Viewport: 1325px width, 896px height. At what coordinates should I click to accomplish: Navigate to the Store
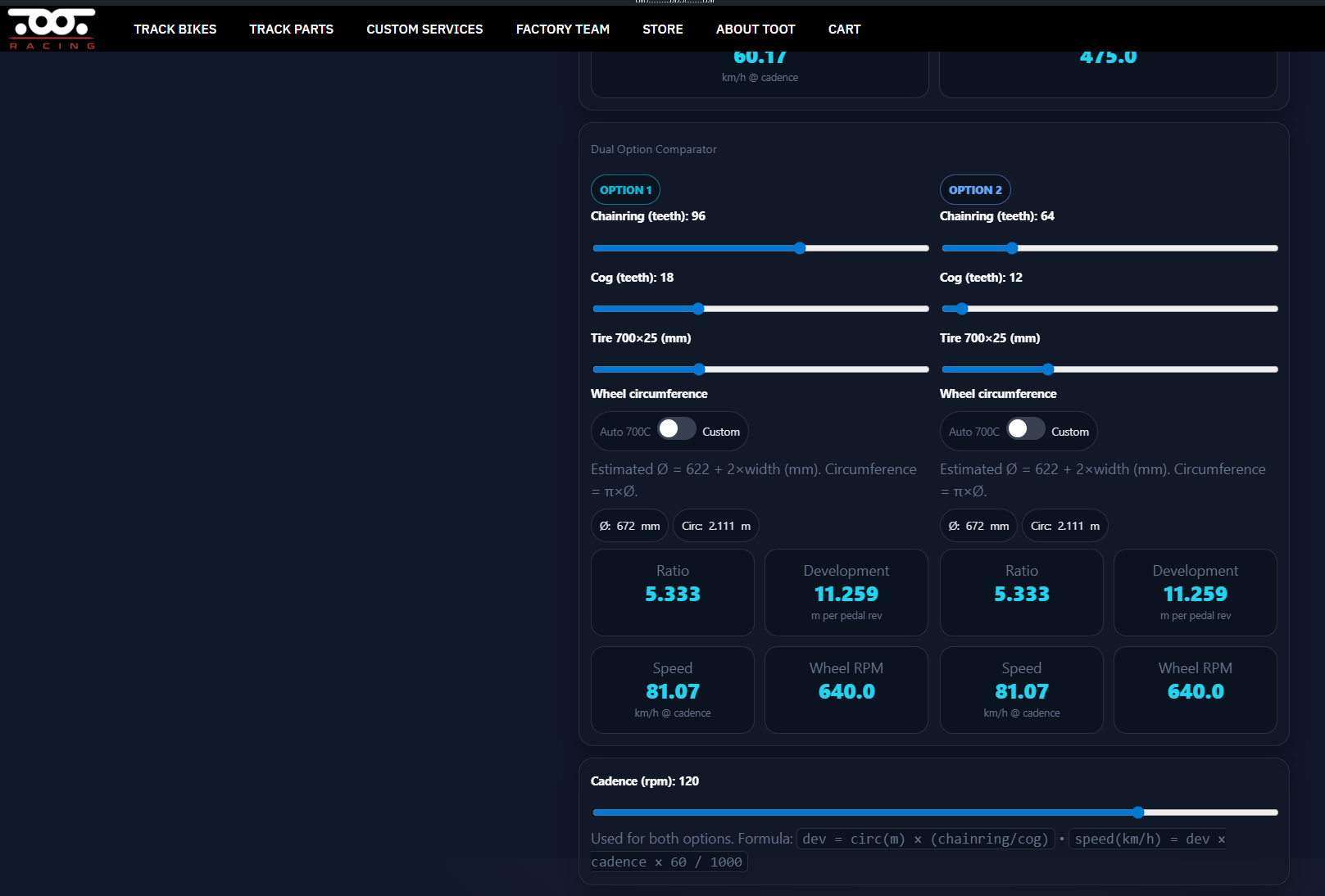[662, 29]
